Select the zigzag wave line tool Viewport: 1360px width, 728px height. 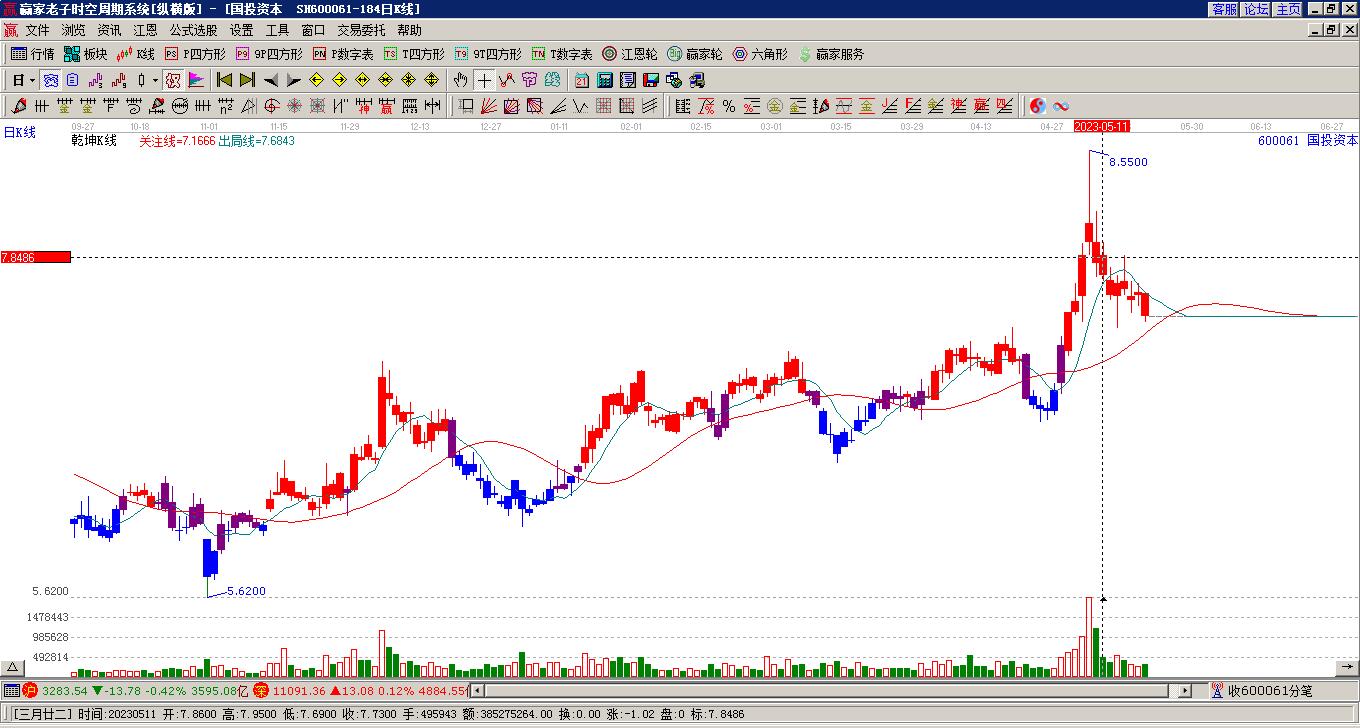pyautogui.click(x=581, y=106)
